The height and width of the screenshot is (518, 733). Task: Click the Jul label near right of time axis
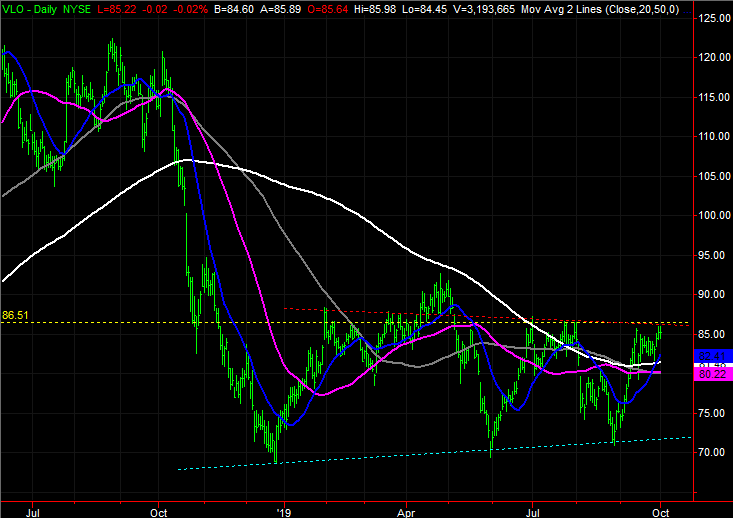coord(532,513)
